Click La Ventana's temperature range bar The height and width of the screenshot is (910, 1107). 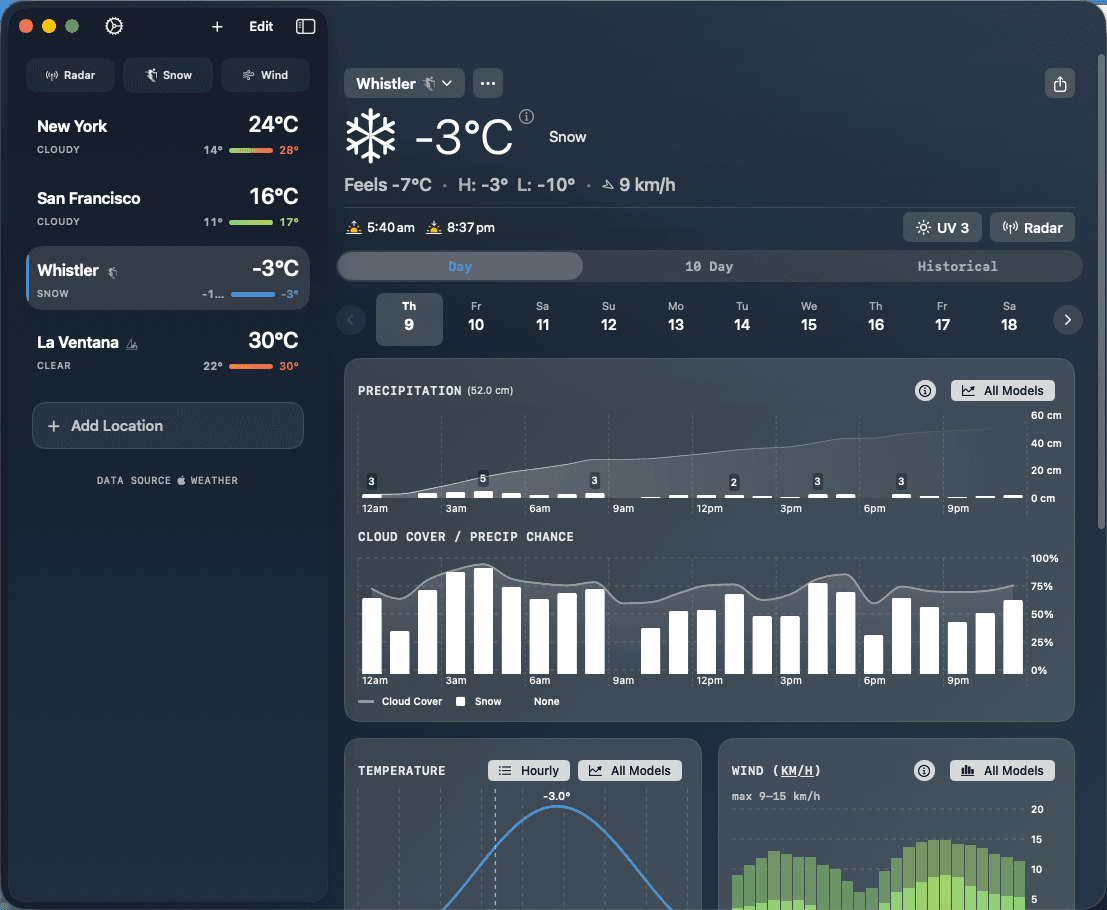pyautogui.click(x=251, y=366)
